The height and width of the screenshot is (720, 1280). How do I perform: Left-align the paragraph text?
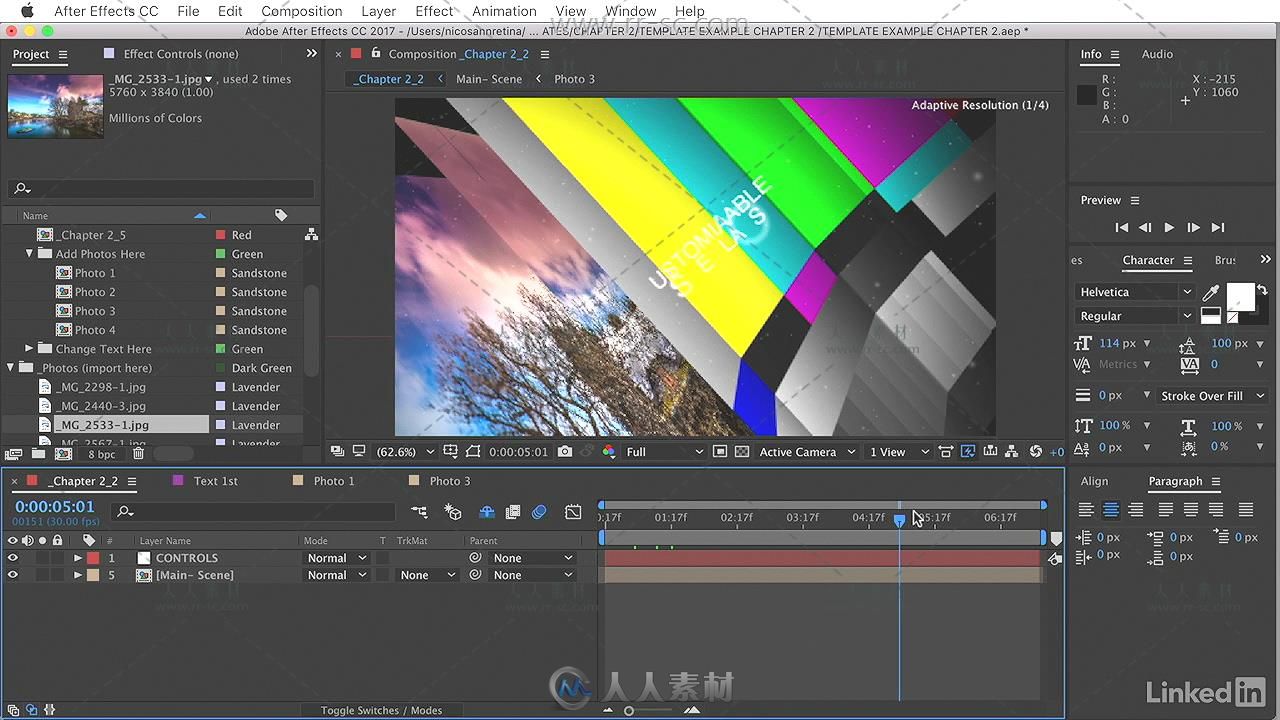[x=1086, y=510]
